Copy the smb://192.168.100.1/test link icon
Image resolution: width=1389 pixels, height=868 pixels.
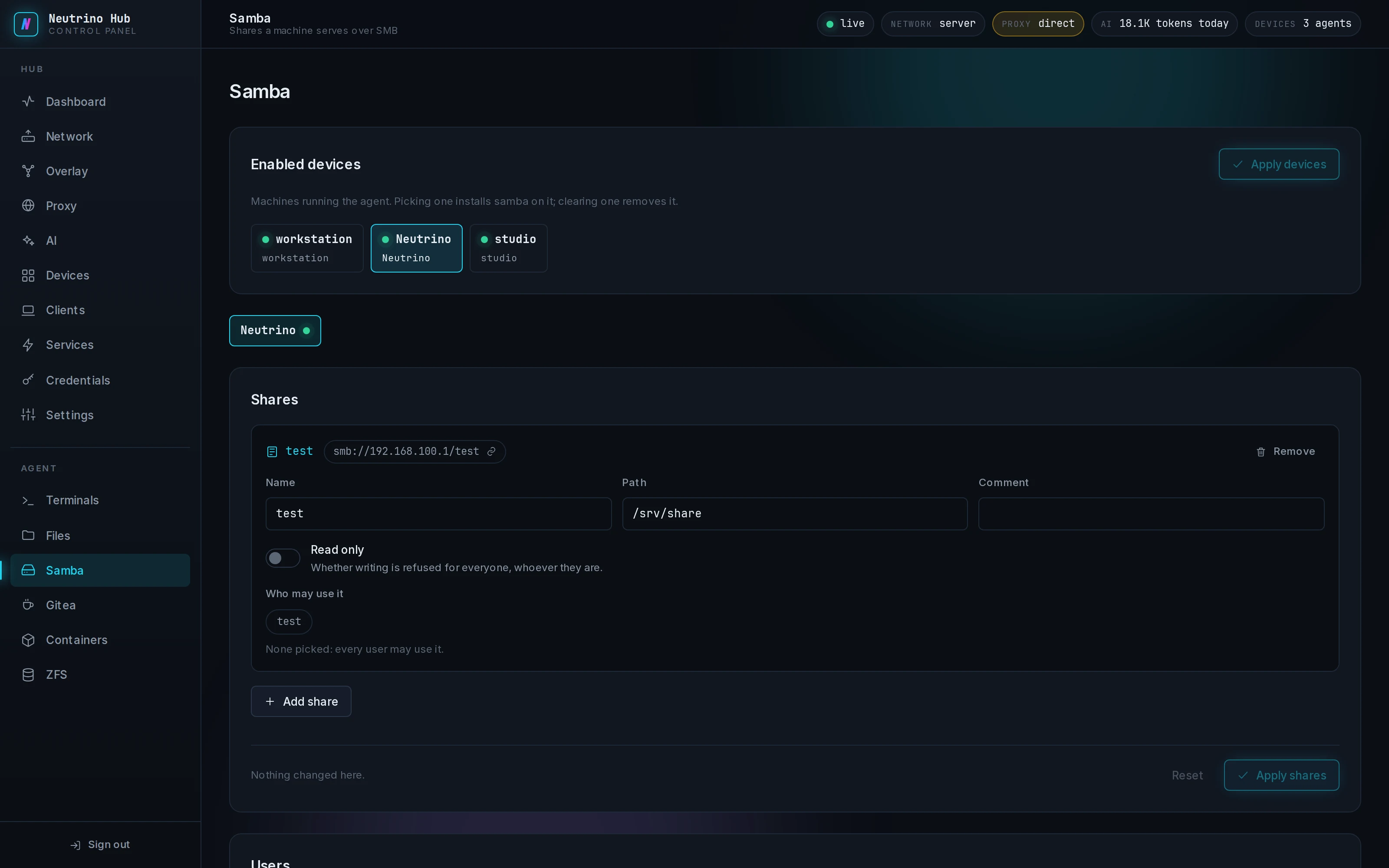pos(491,452)
